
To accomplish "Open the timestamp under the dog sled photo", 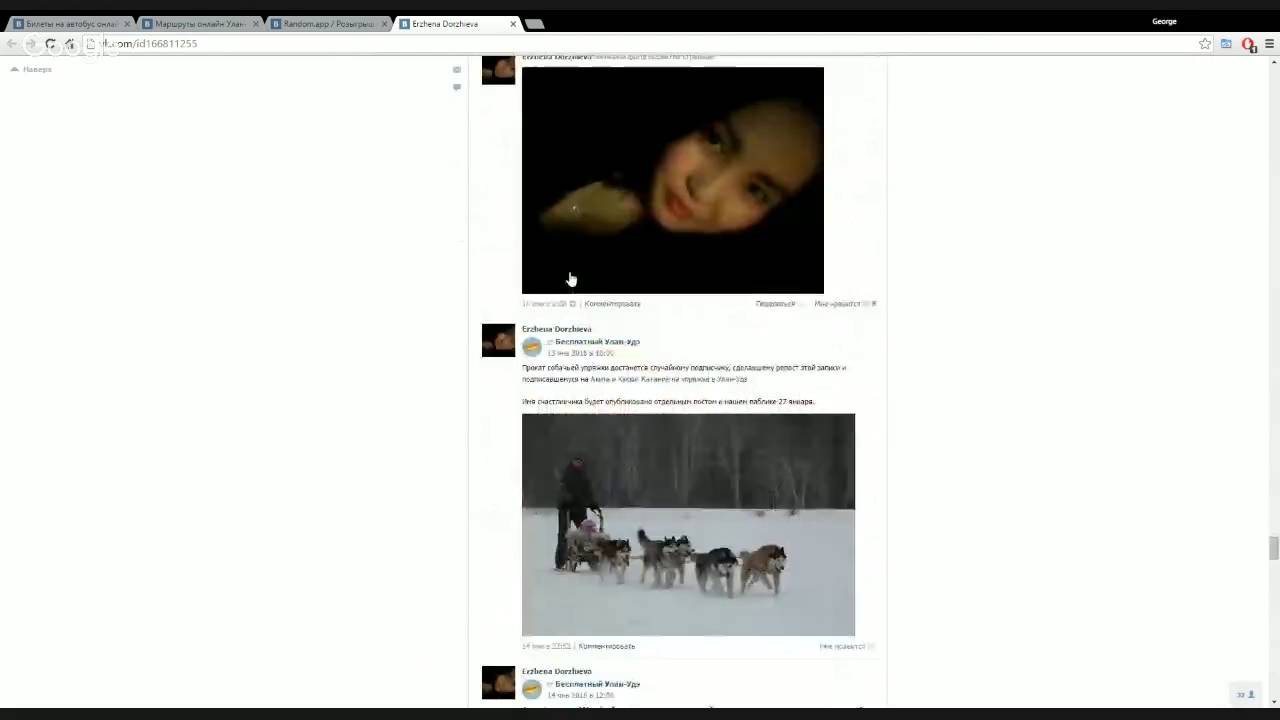I will (x=546, y=646).
